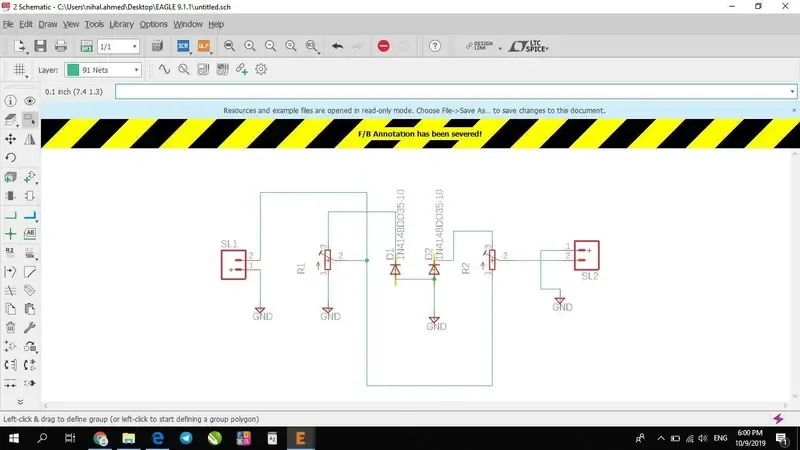The width and height of the screenshot is (800, 450).
Task: Select the Mirror tool in left toolbar
Action: click(30, 139)
